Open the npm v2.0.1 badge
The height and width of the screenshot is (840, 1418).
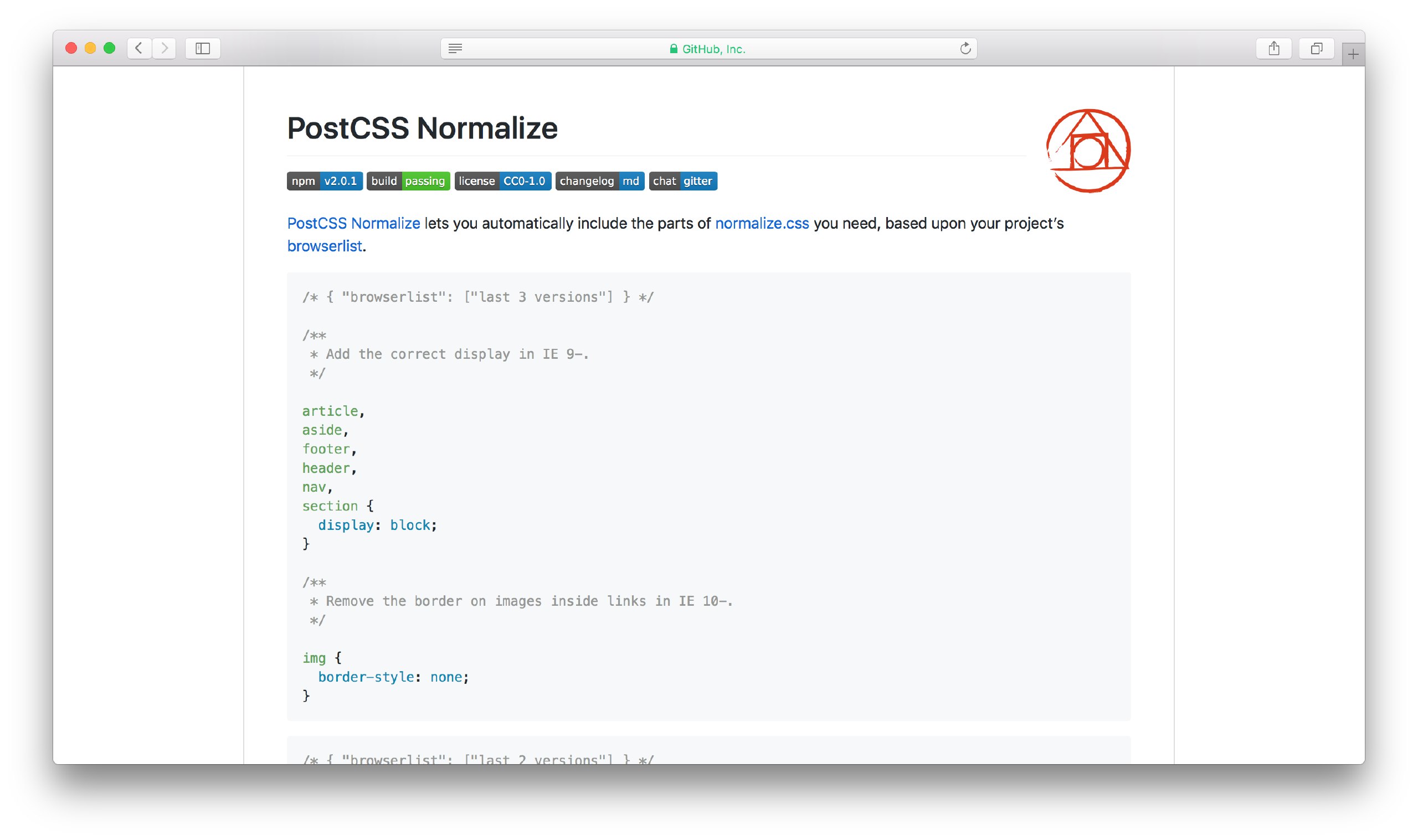pyautogui.click(x=325, y=181)
